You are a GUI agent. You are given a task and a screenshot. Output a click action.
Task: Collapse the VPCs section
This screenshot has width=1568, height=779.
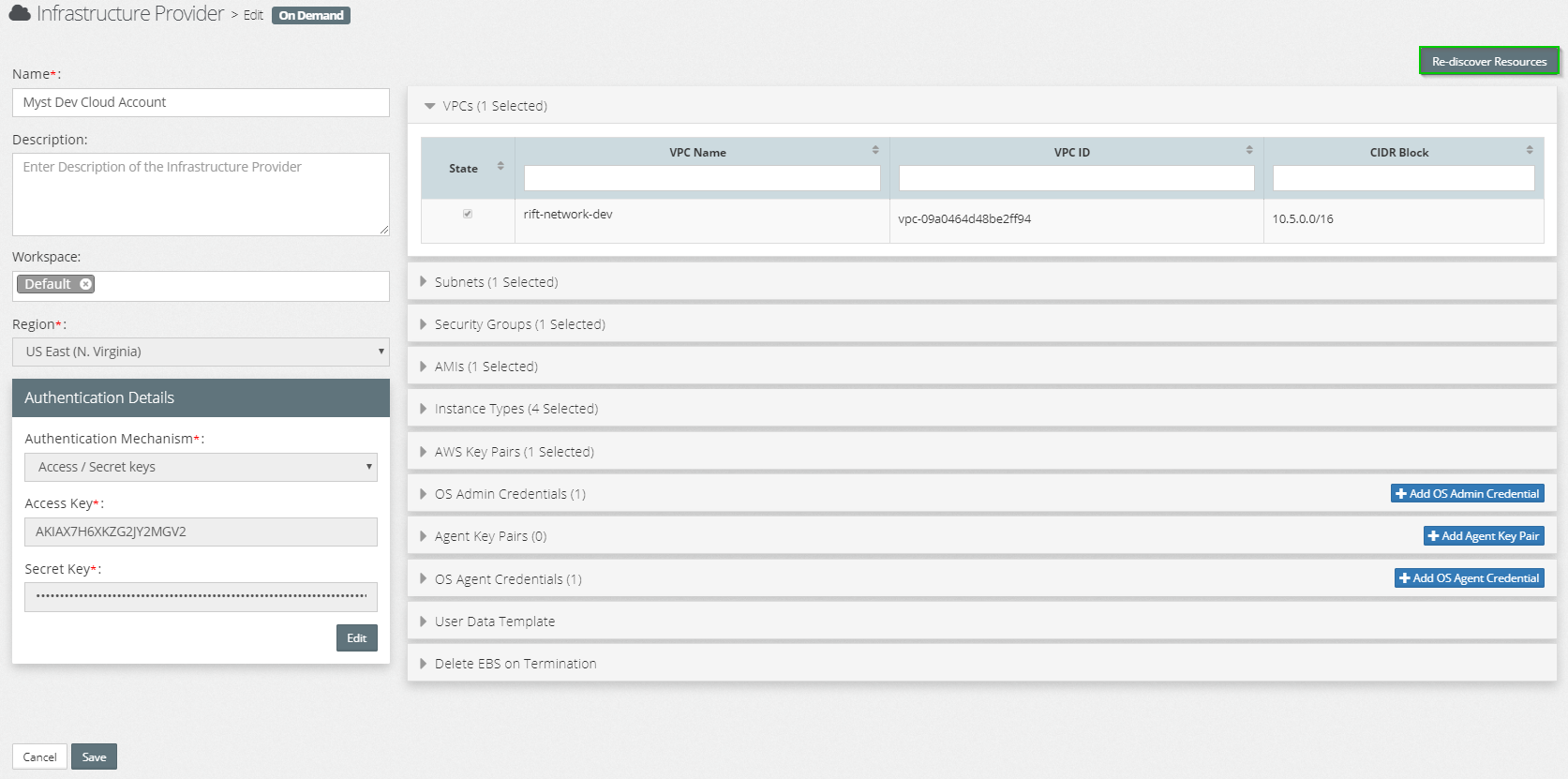coord(430,106)
